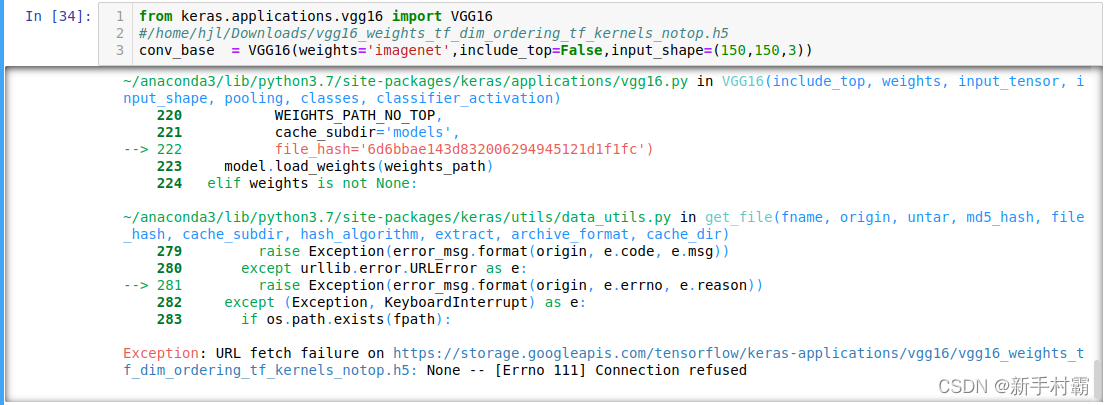Click the In [34] cell prompt
Screen dimensions: 1104x405
pyautogui.click(x=58, y=16)
